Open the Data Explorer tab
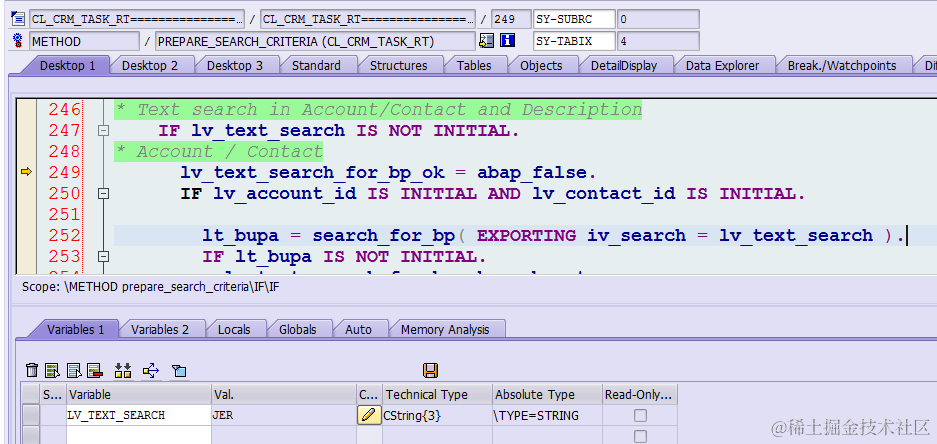The height and width of the screenshot is (444, 937). pos(722,66)
